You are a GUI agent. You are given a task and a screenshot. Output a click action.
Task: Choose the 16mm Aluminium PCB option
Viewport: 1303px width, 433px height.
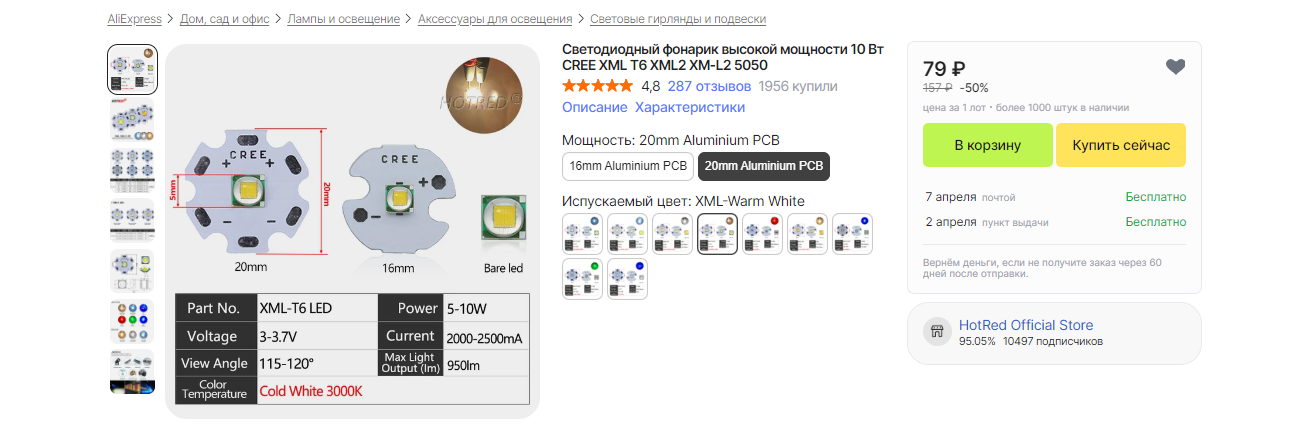[x=628, y=166]
